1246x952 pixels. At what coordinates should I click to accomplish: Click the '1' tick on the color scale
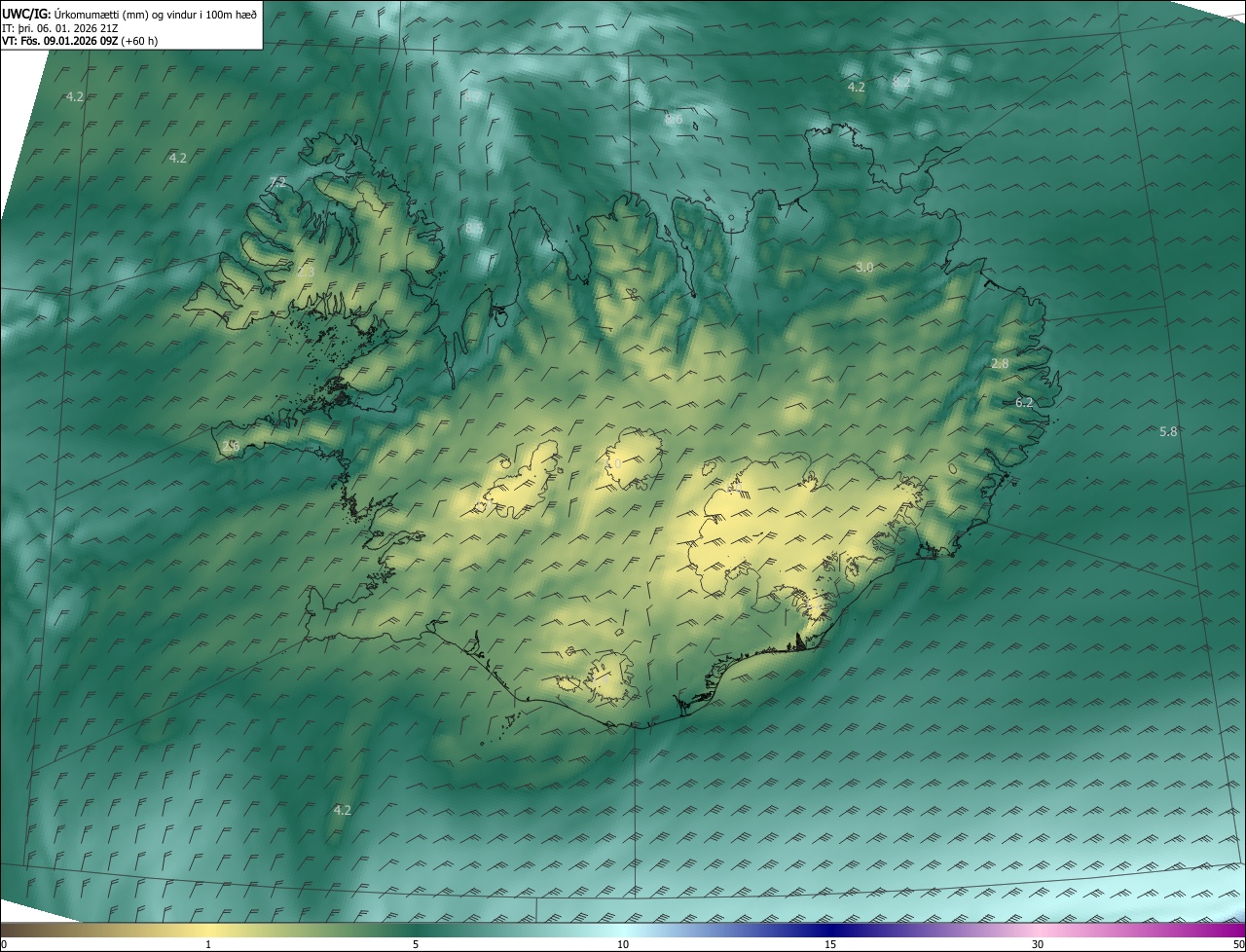(208, 944)
